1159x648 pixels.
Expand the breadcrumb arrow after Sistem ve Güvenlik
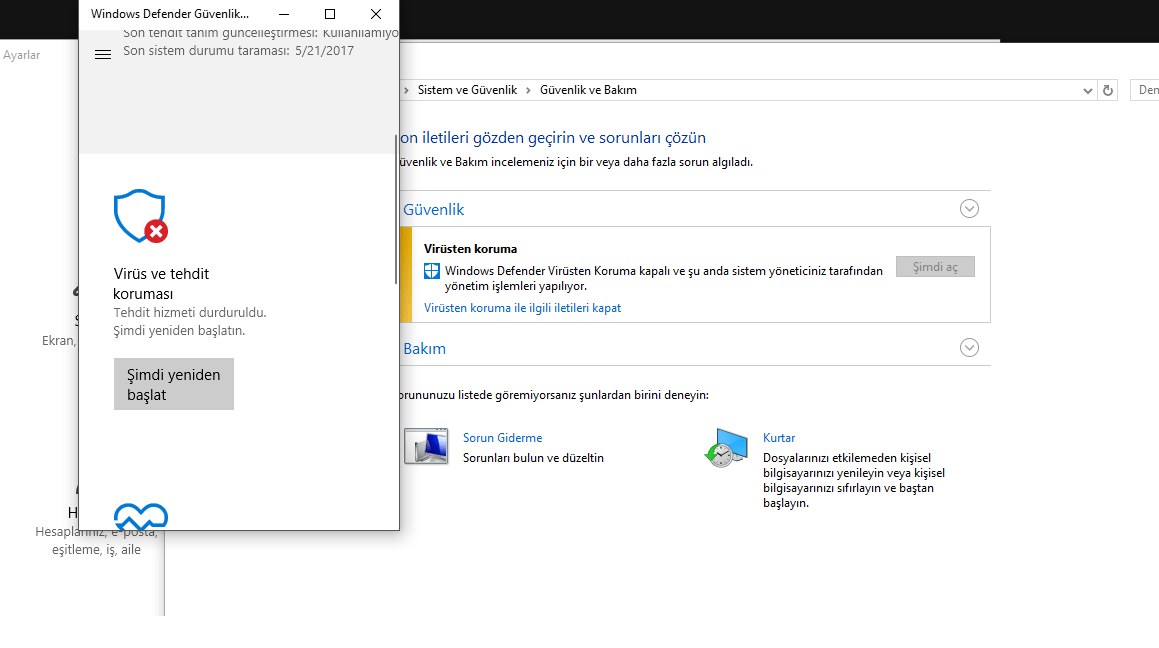click(528, 90)
